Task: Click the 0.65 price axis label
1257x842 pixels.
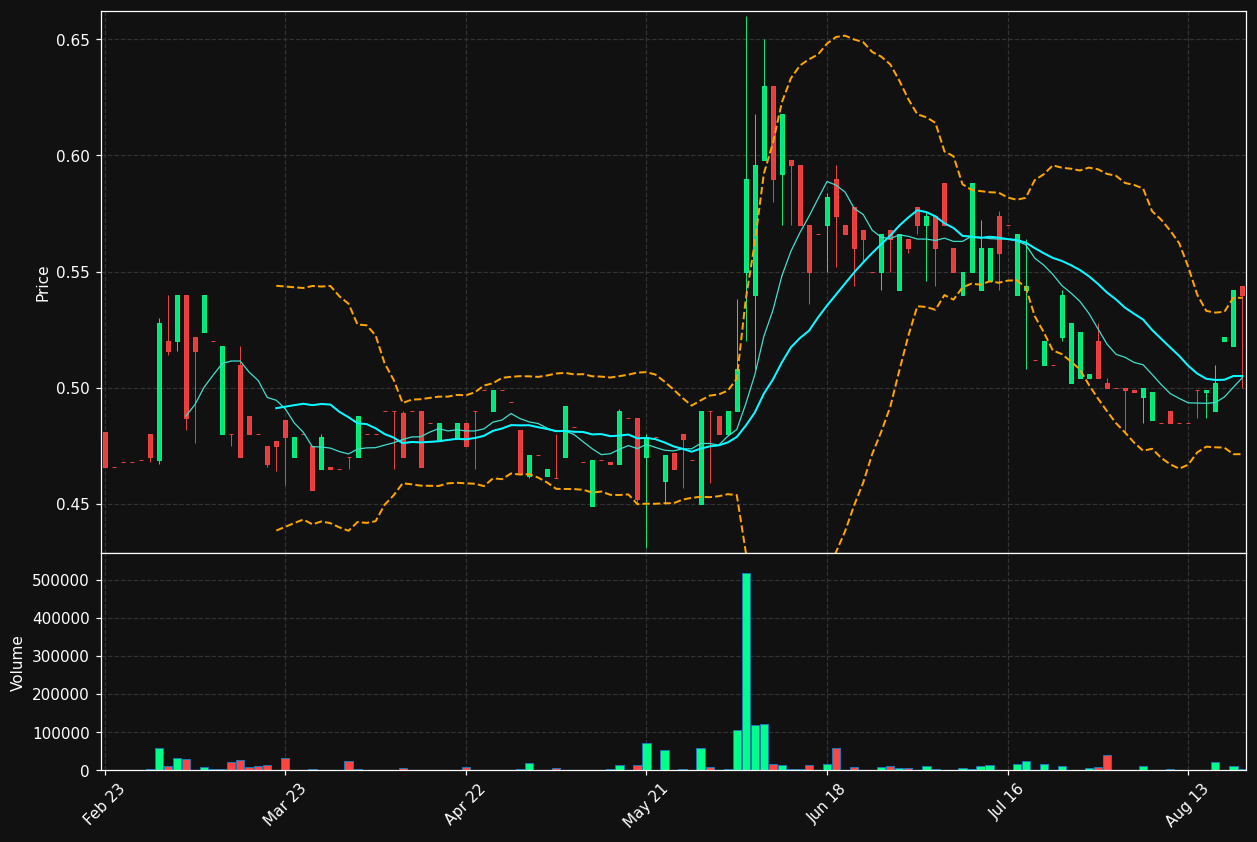Action: pyautogui.click(x=73, y=40)
